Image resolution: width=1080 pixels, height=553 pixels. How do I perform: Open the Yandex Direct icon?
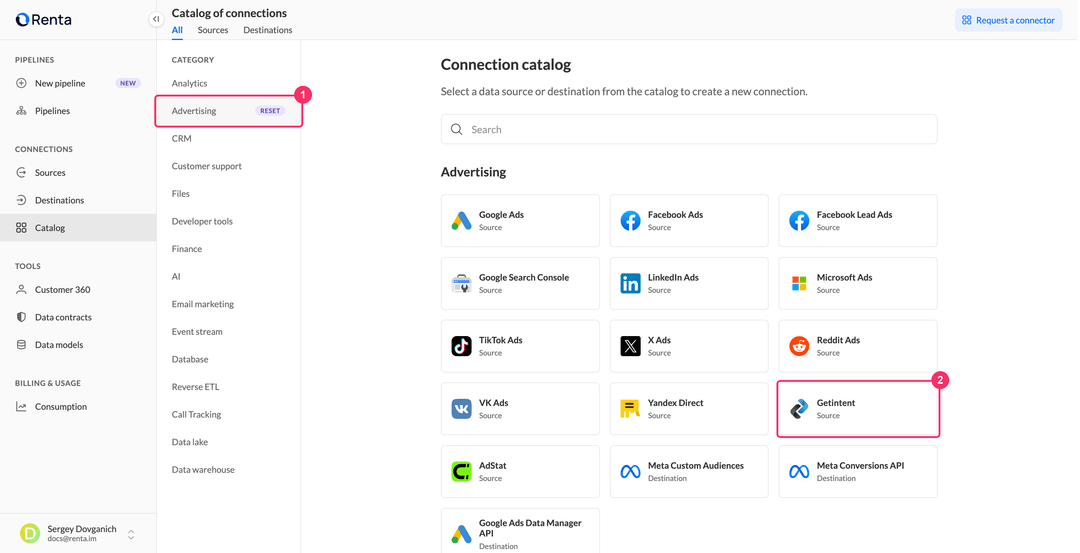coord(630,408)
